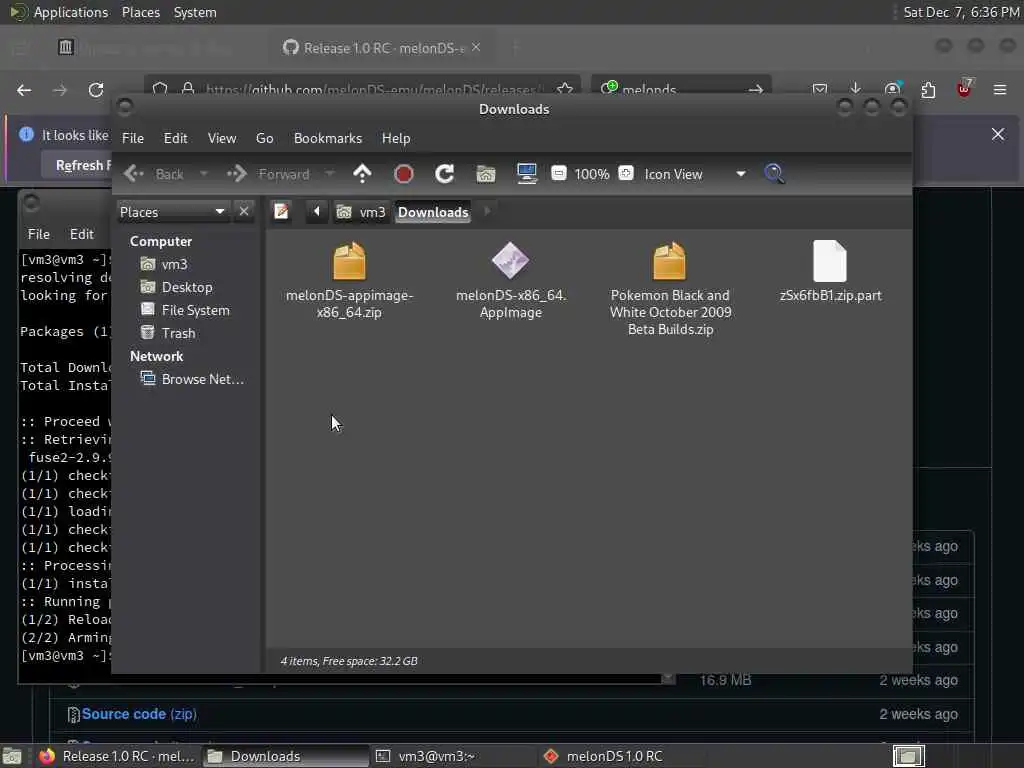This screenshot has width=1024, height=768.
Task: Open the Home folder toolbar icon
Action: pos(486,174)
